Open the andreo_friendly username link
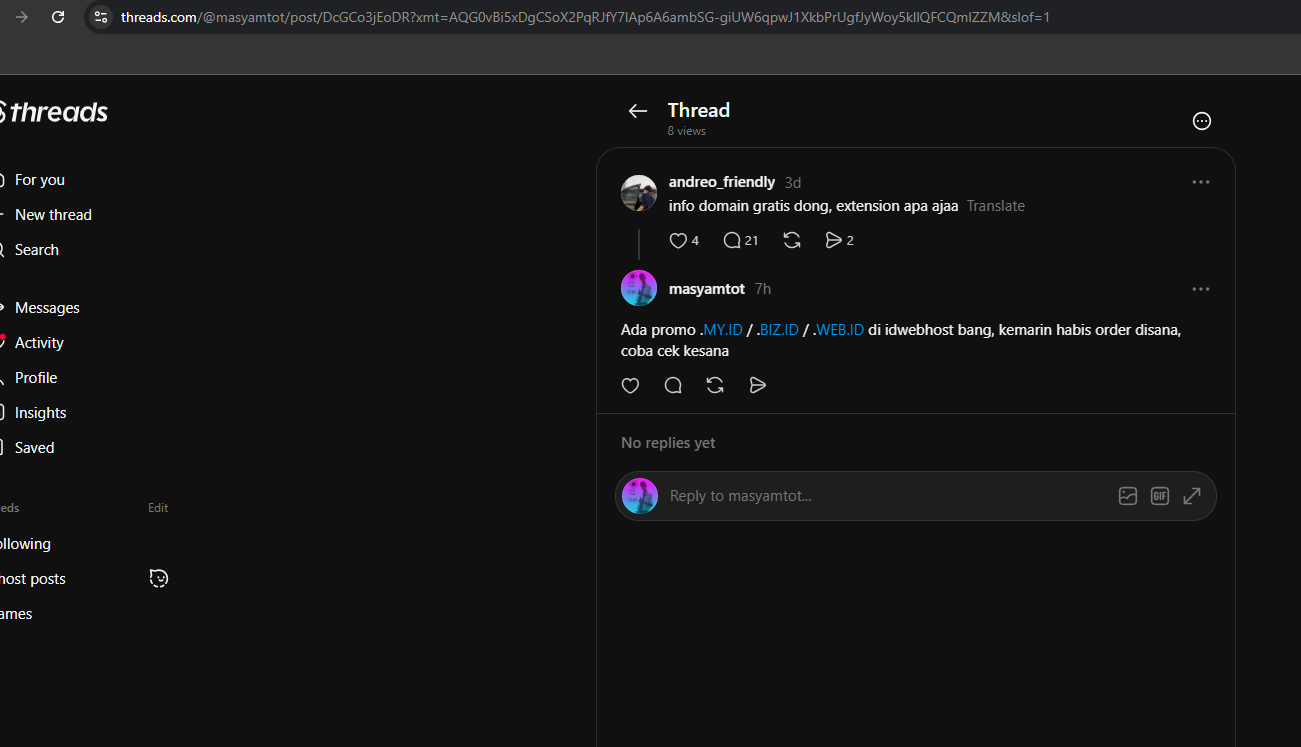 pos(722,182)
